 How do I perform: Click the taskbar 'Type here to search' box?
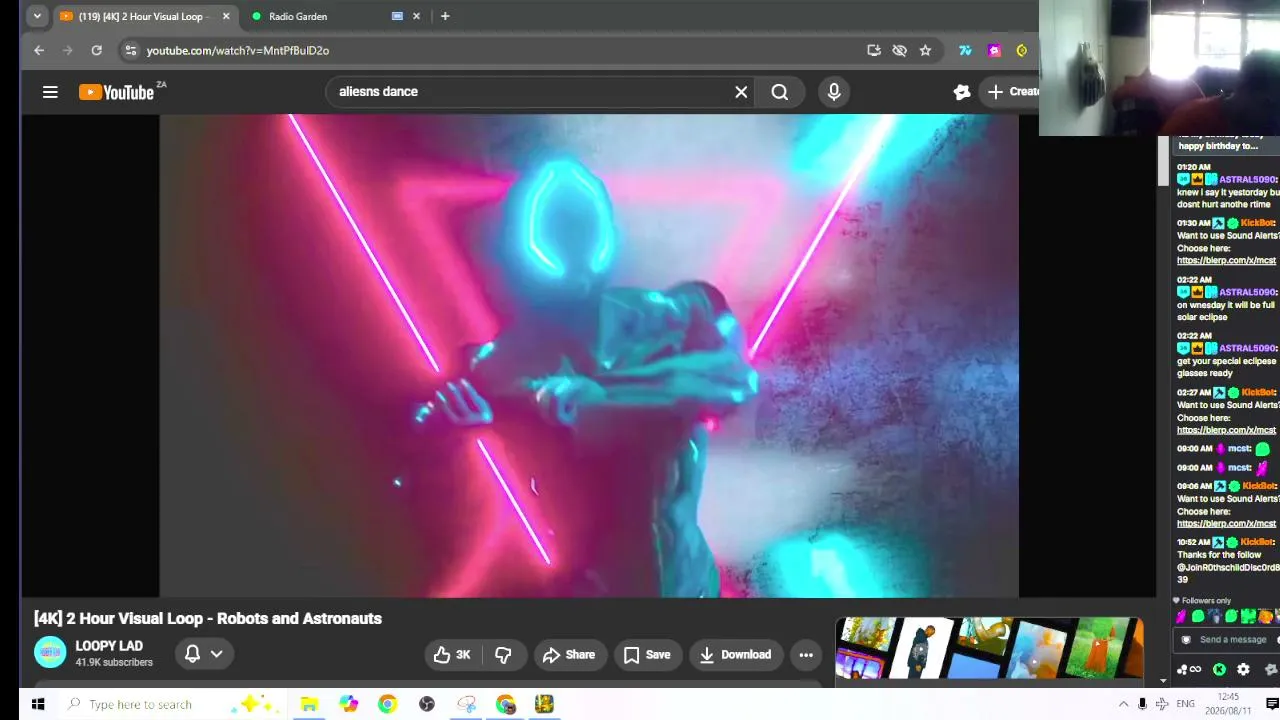pyautogui.click(x=170, y=704)
